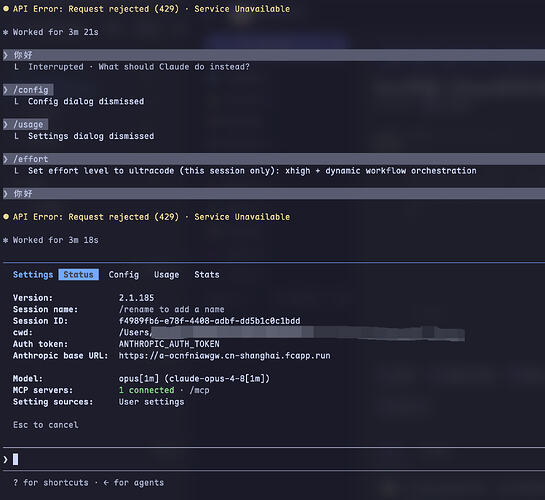The image size is (545, 500).
Task: Click the 'Interrupted · What should Claude do instead?' line
Action: [x=139, y=67]
